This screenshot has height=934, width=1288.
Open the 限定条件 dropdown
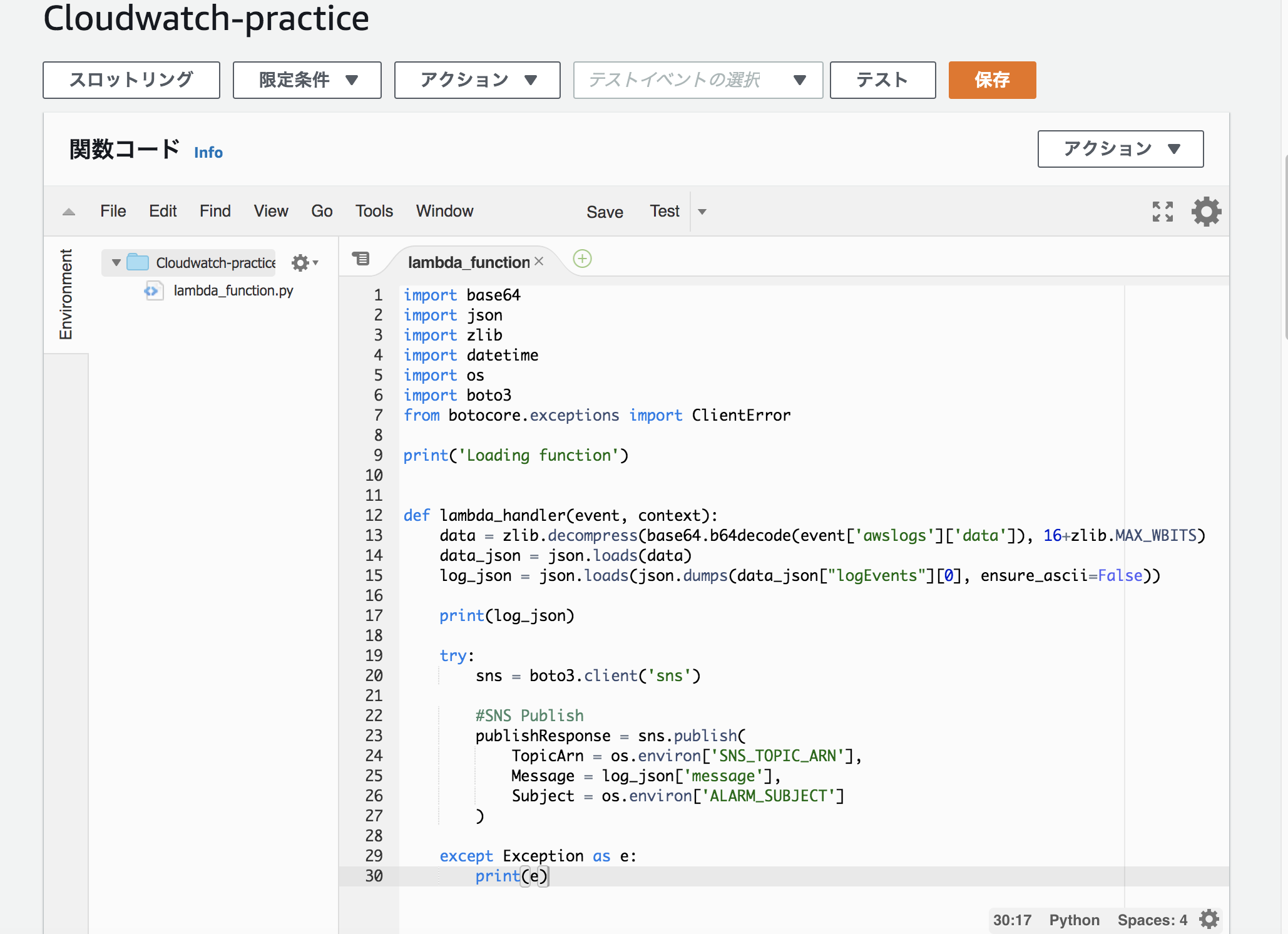tap(307, 80)
